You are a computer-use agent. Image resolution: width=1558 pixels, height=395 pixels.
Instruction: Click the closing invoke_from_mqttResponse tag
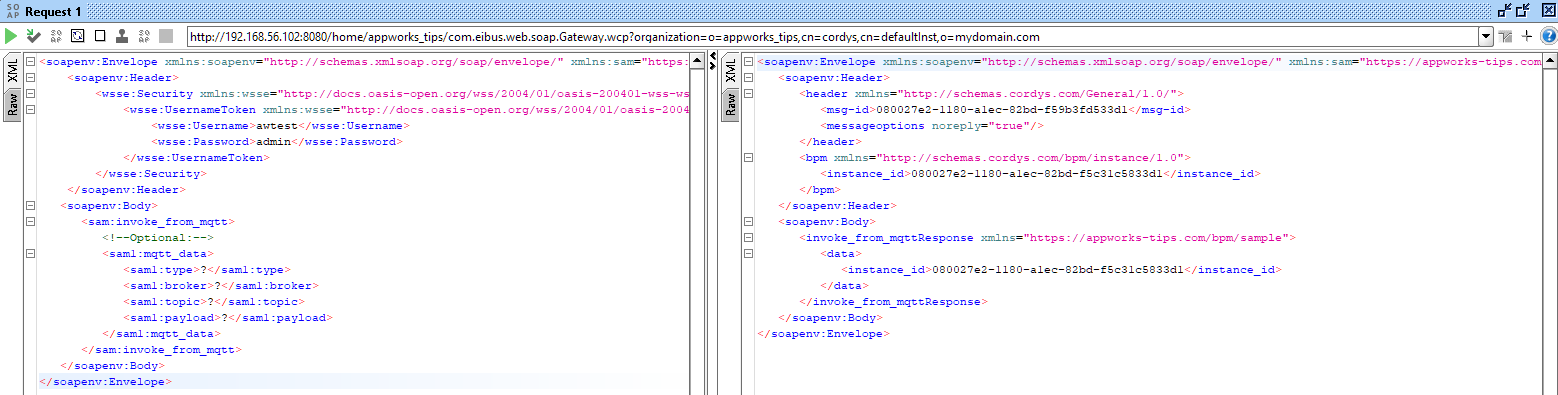pos(893,302)
